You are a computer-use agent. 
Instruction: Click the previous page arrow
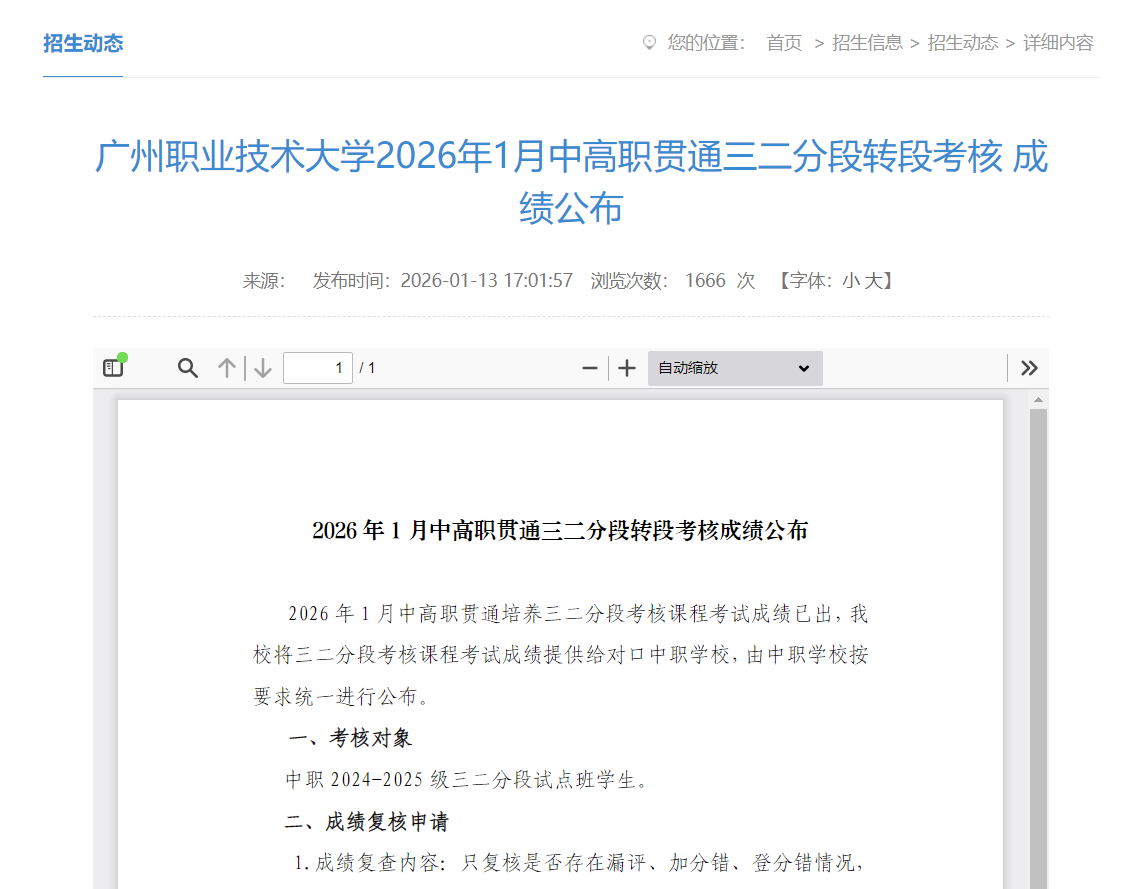coord(225,368)
